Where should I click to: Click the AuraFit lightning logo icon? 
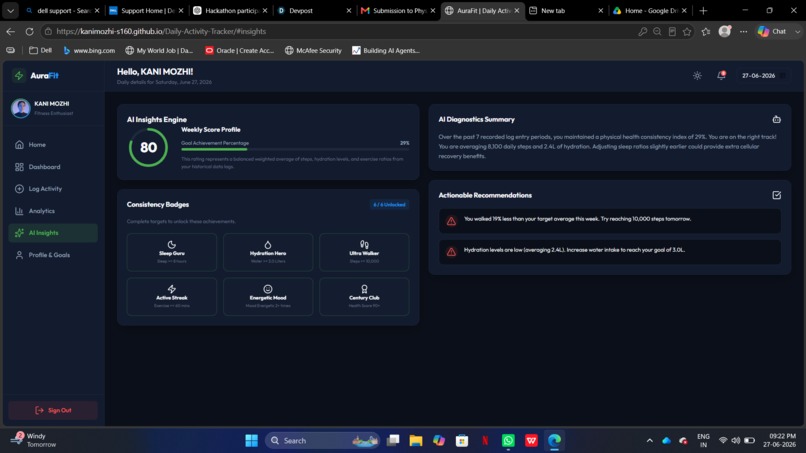(x=19, y=76)
